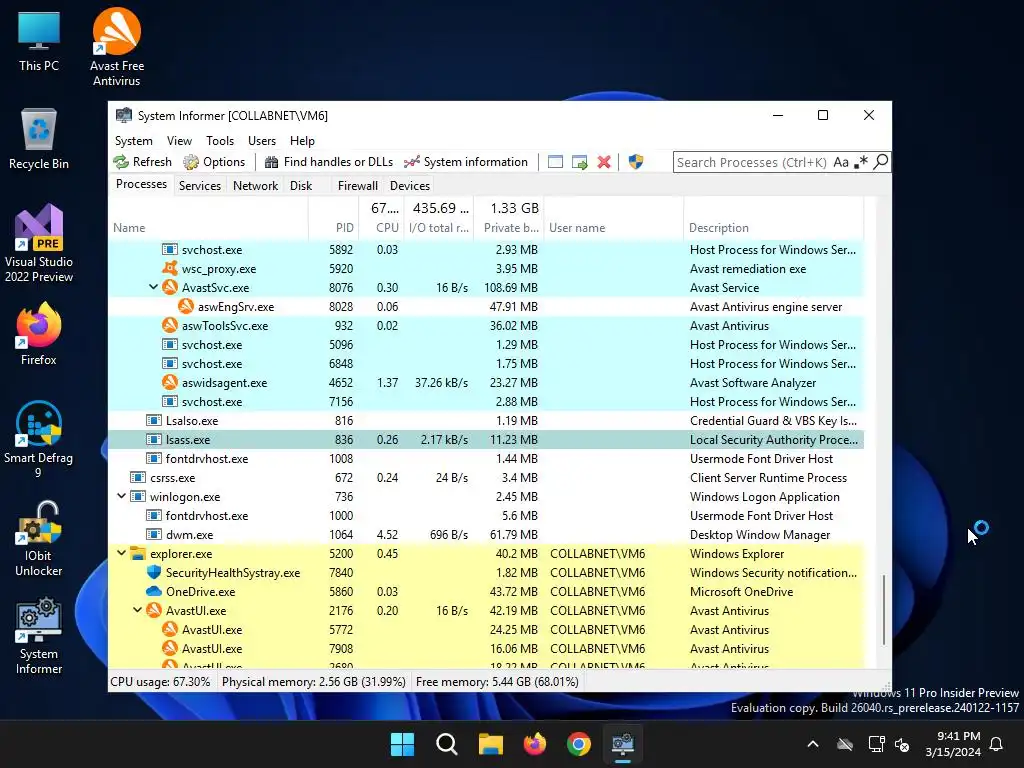Click the Refresh toolbar button
This screenshot has width=1024, height=768.
point(142,162)
